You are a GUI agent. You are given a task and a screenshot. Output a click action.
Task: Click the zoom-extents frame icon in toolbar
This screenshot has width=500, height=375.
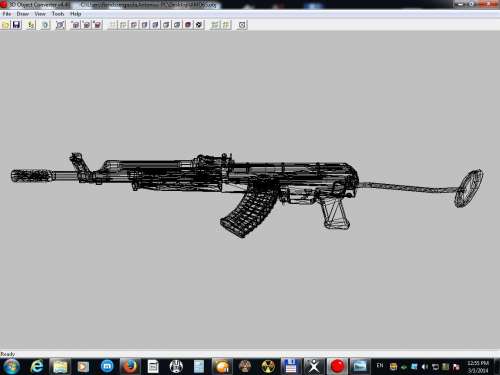pyautogui.click(x=60, y=25)
